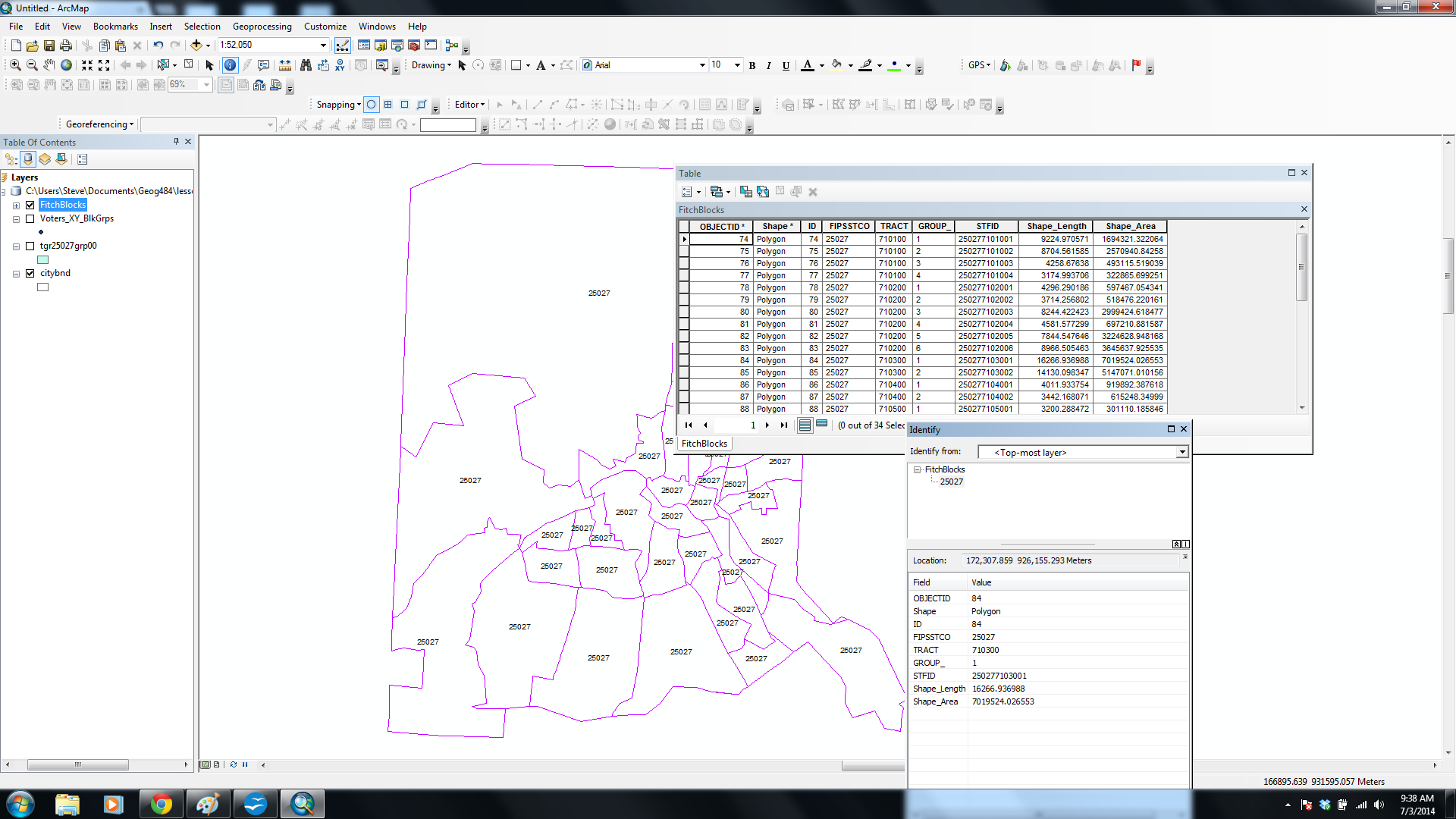Open the Catalog window icon
Screen dimensions: 1456x819
pos(381,45)
